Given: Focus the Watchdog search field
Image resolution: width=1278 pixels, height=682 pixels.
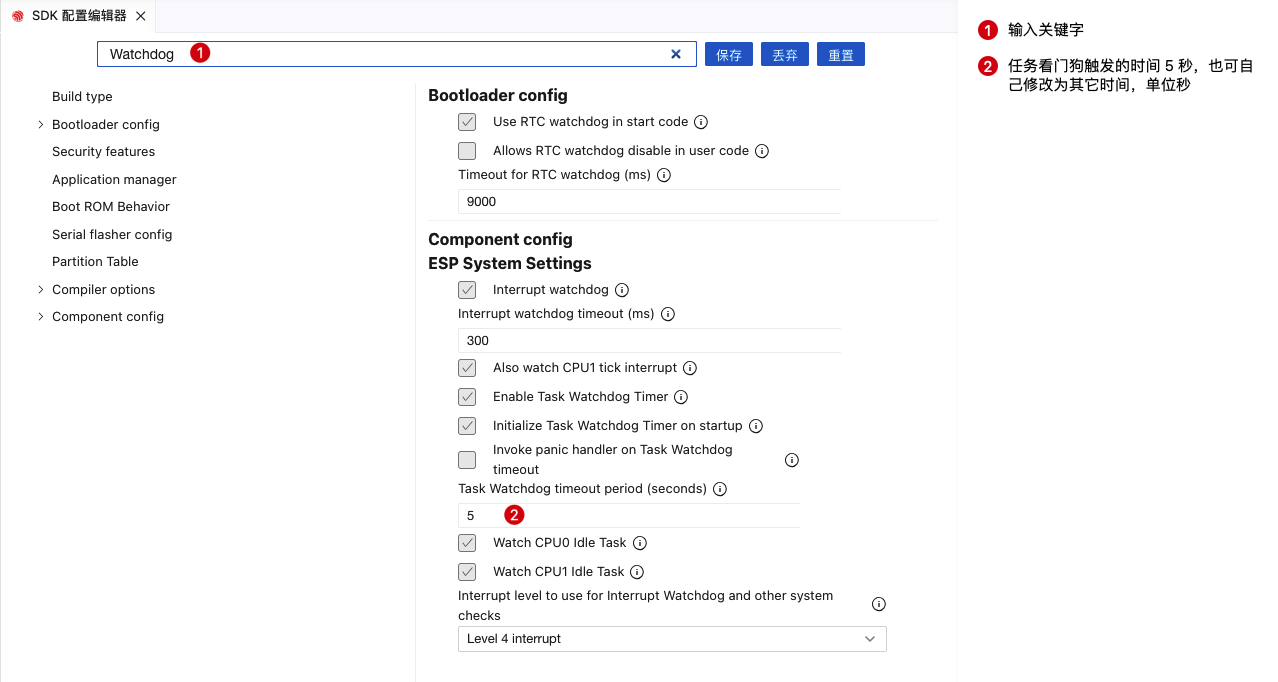Looking at the screenshot, I should (397, 54).
